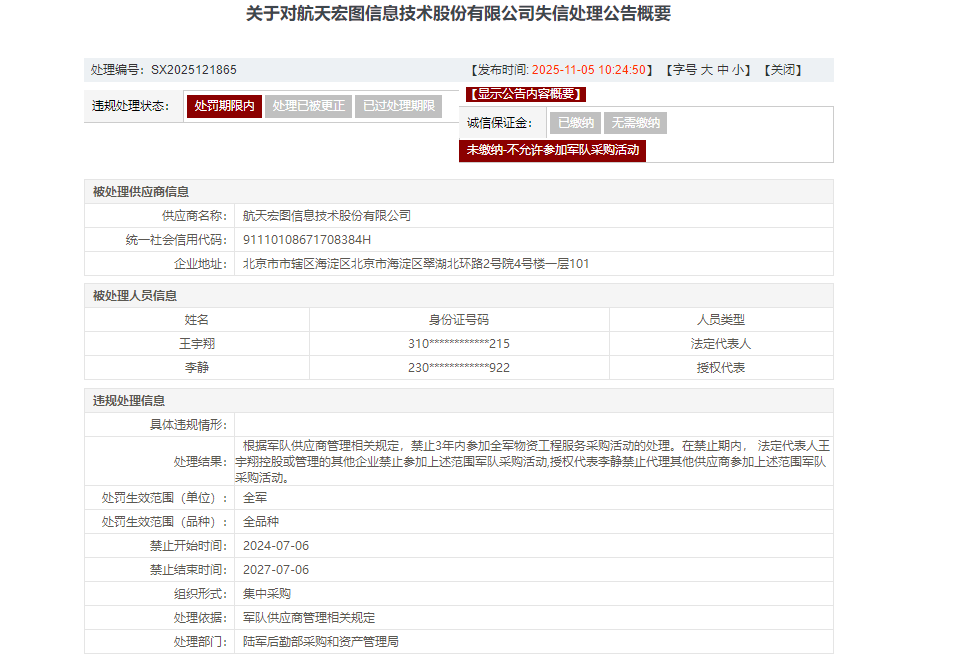Click the 诚信保证金 label
This screenshot has height=668, width=963.
pos(499,123)
